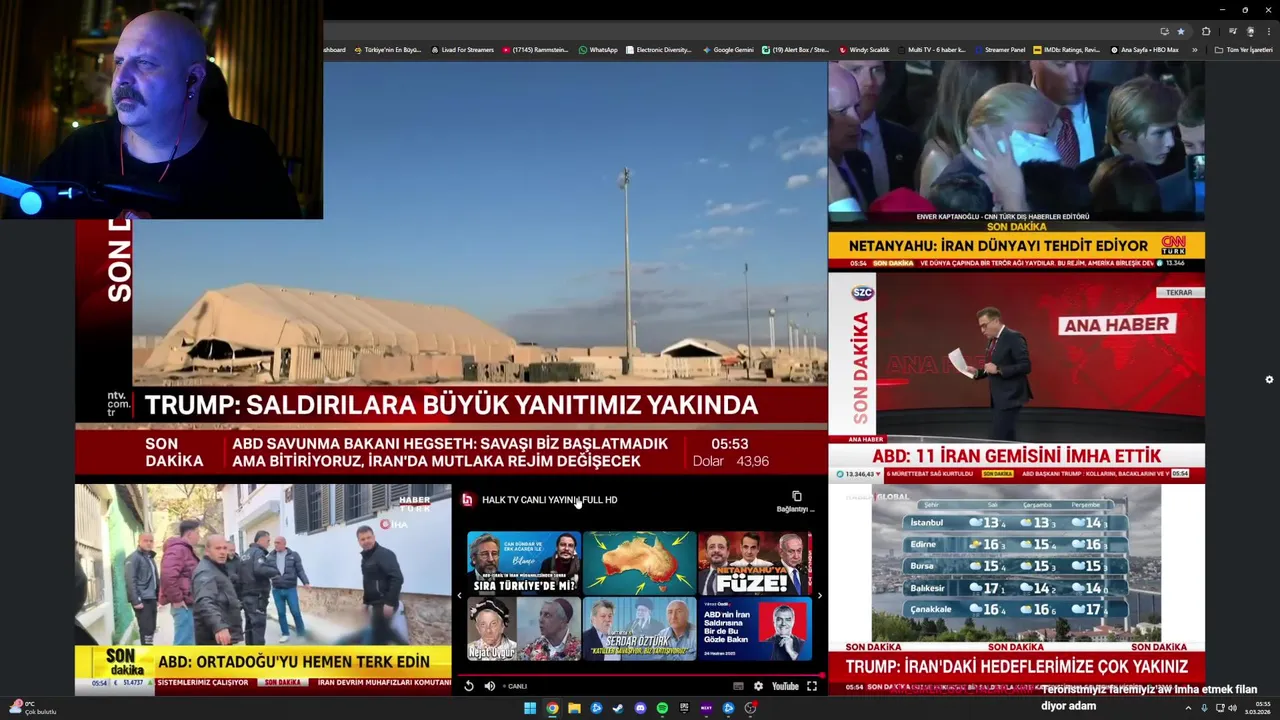The image size is (1280, 720).
Task: Open the Chrome extensions puzzle icon
Action: click(1206, 31)
